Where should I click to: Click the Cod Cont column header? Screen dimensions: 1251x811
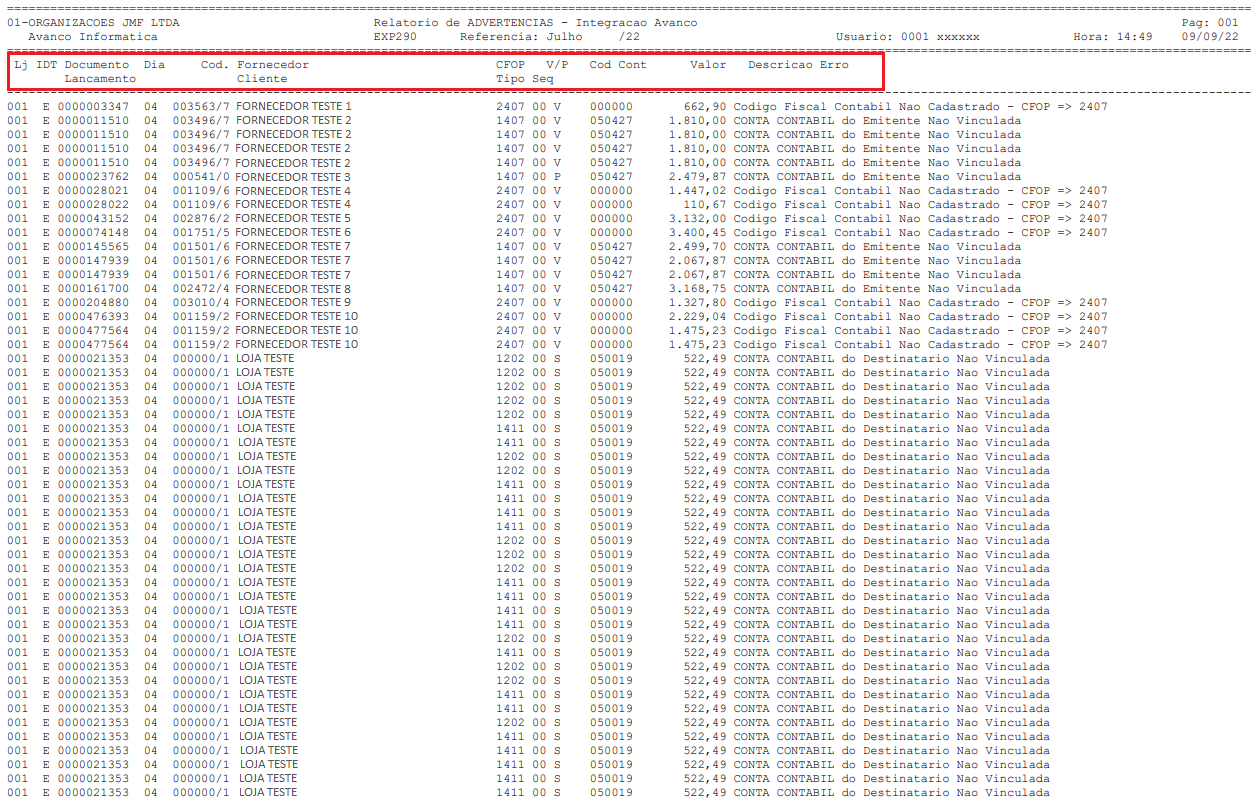tap(617, 65)
